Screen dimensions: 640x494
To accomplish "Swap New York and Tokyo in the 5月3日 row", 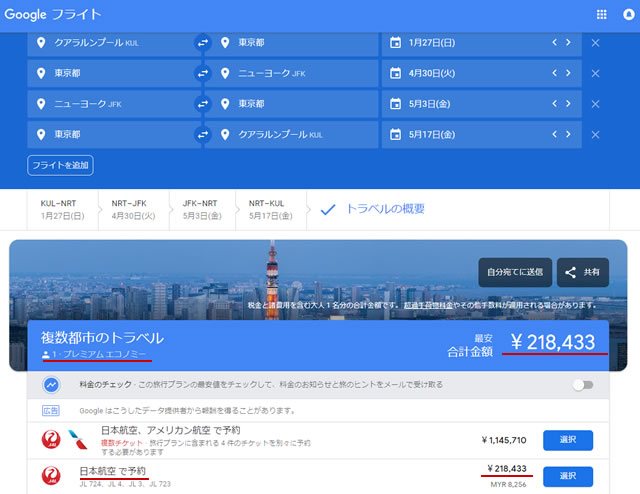I will 203,104.
